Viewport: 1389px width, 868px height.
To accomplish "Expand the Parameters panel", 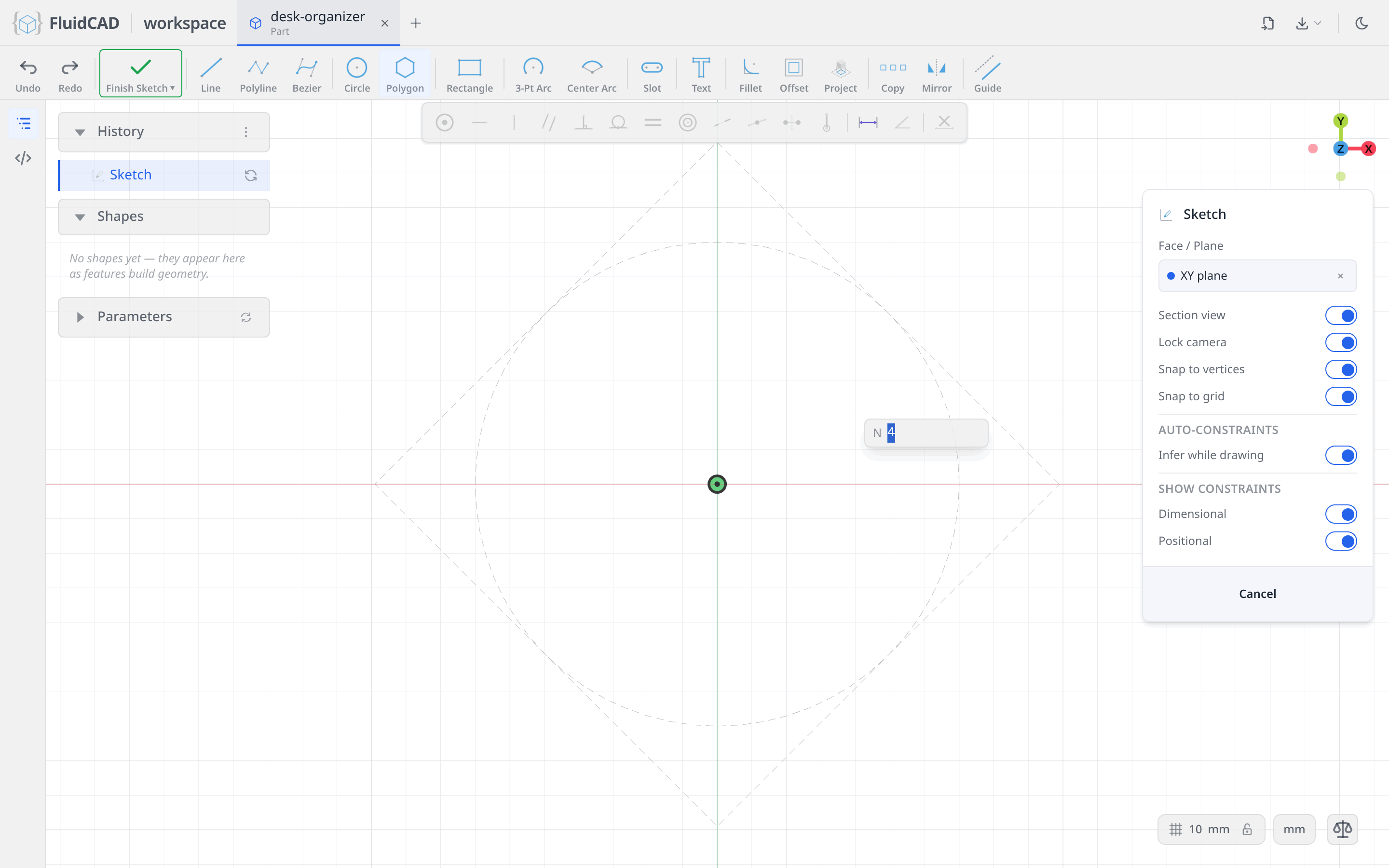I will click(x=80, y=317).
